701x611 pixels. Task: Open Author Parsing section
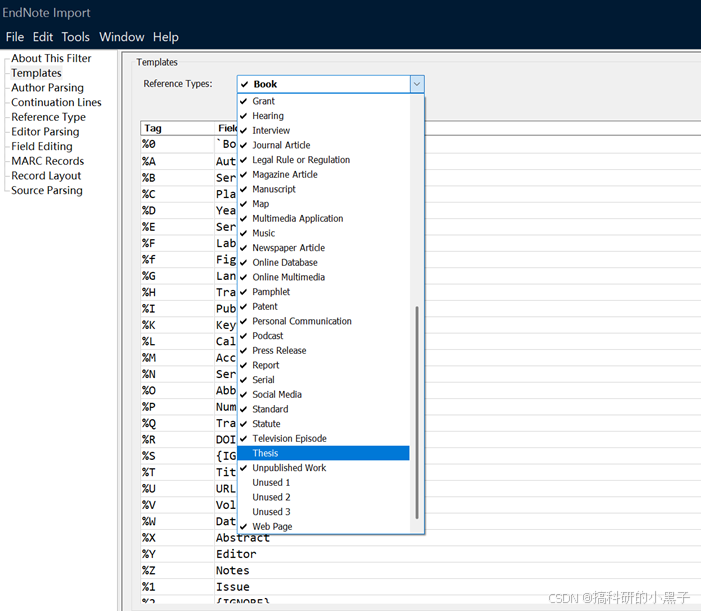47,88
